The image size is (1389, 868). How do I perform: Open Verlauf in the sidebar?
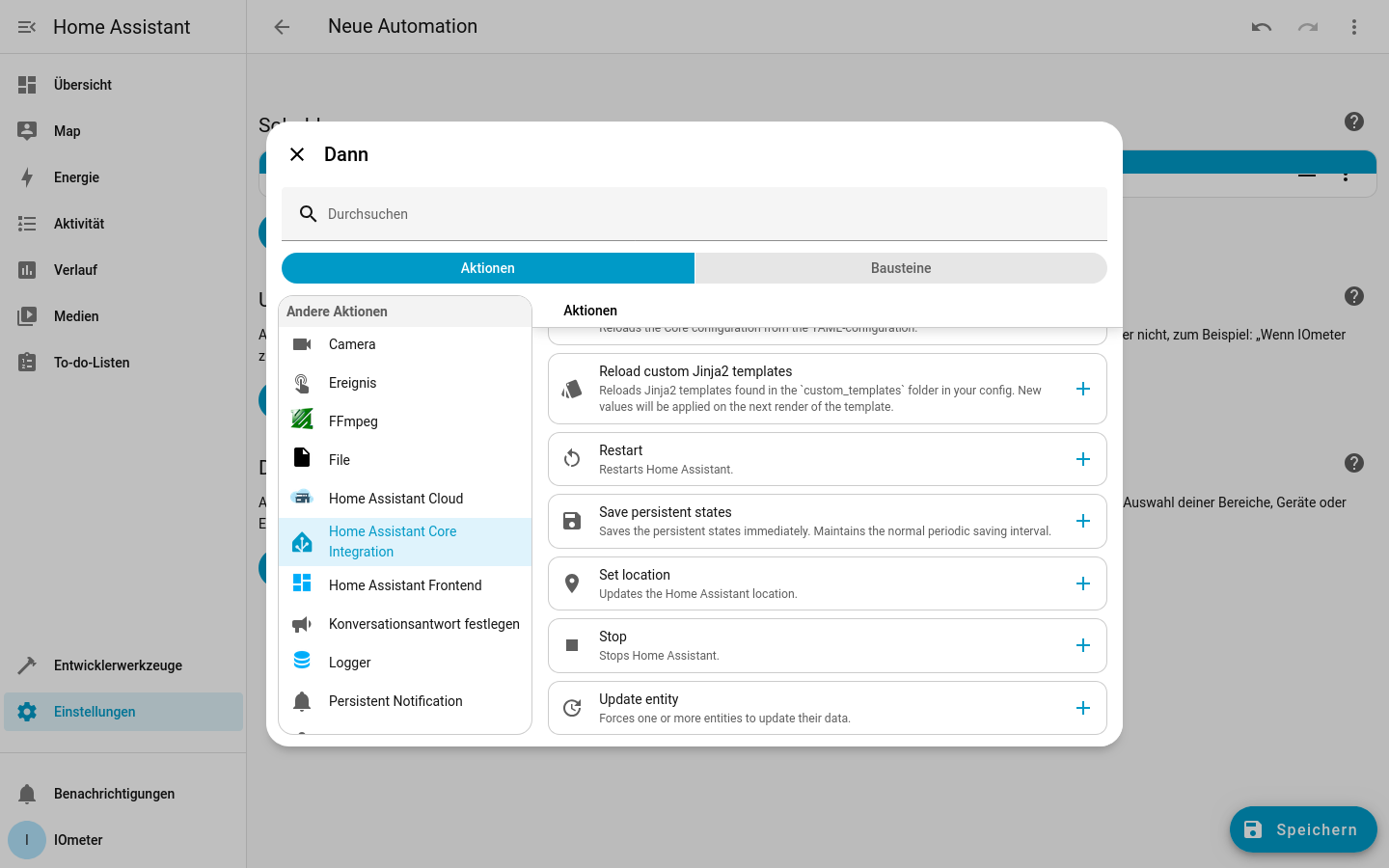point(123,270)
